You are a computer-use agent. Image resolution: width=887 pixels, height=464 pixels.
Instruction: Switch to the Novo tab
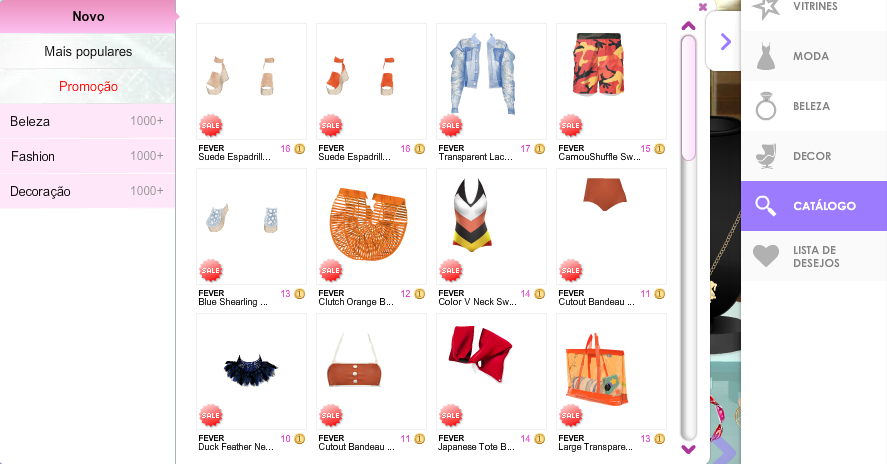click(x=88, y=16)
